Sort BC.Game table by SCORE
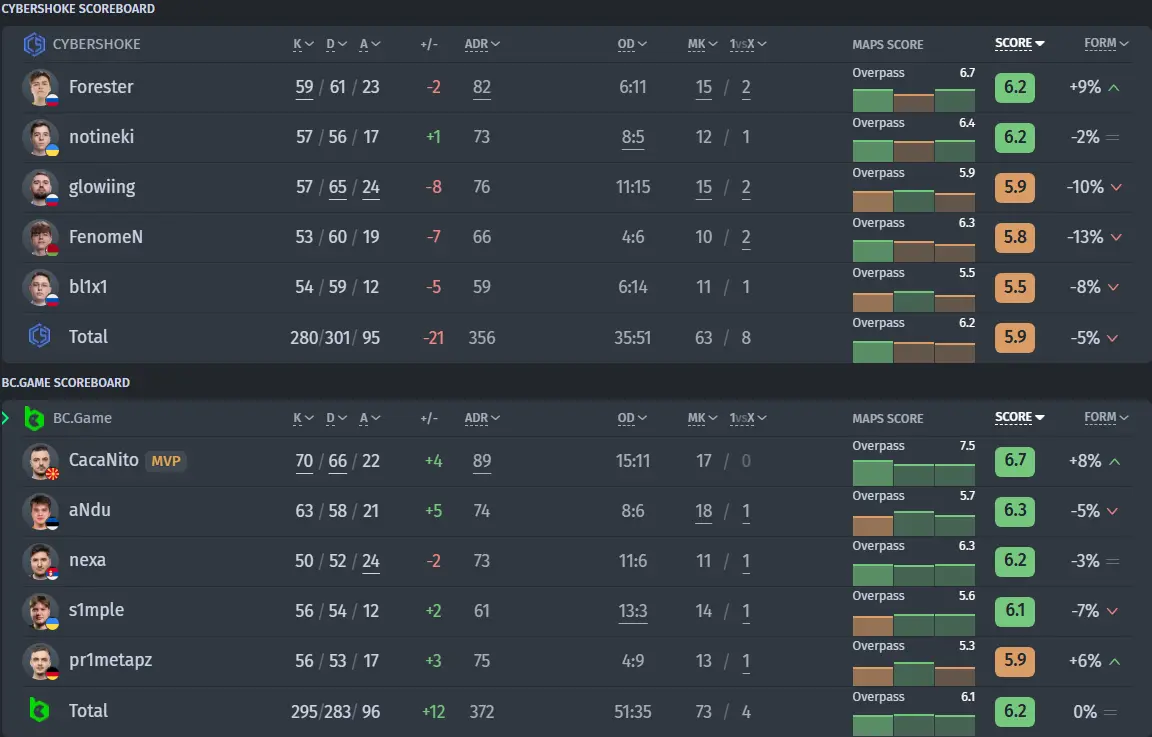 pos(1020,417)
